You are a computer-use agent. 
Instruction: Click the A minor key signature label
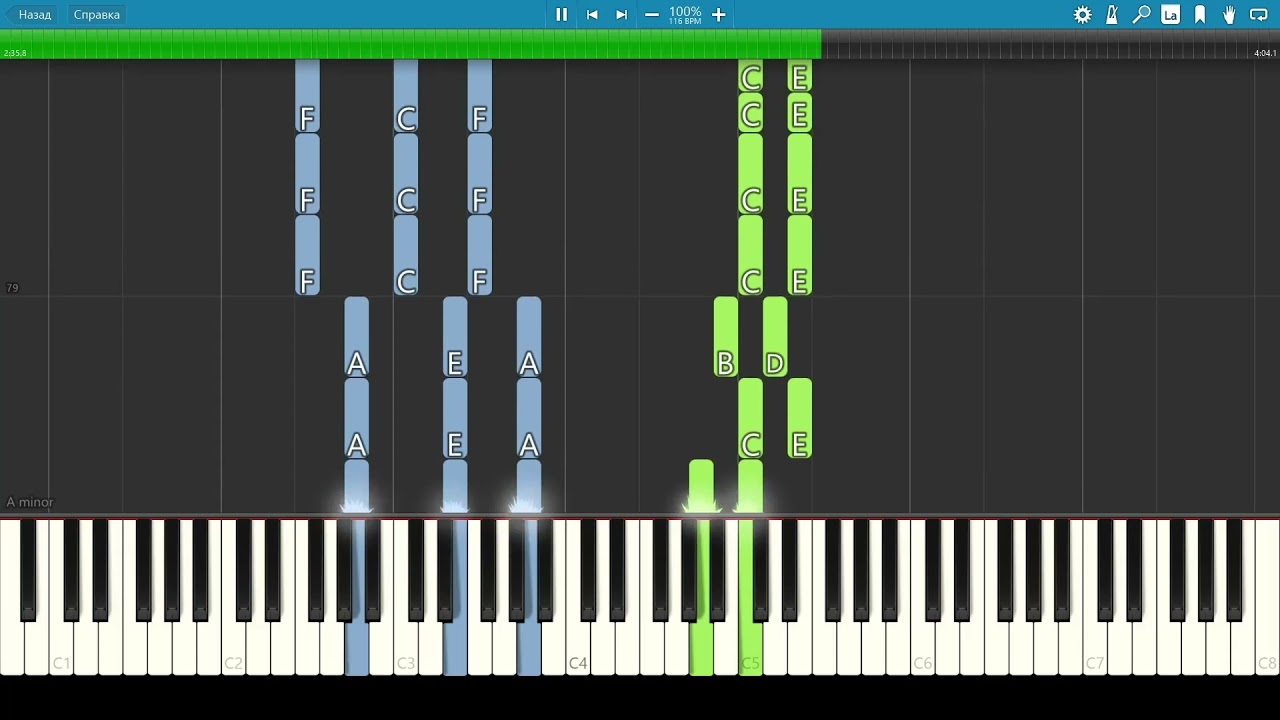pos(29,502)
